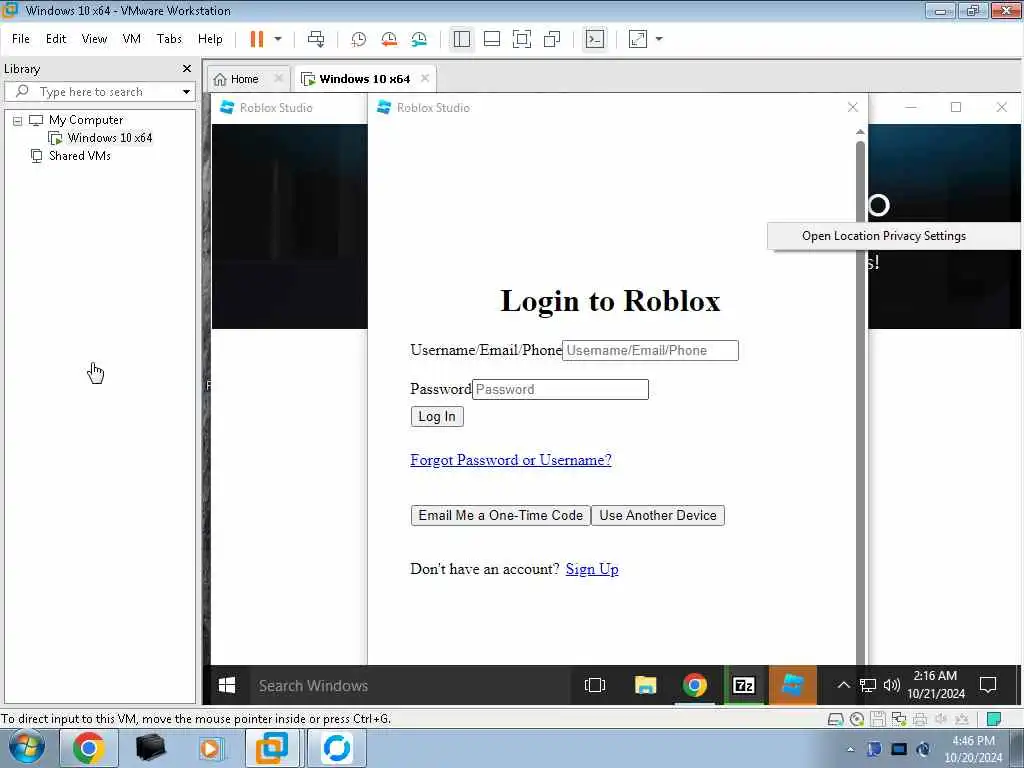Select Windows 10 x64 in library tree
The width and height of the screenshot is (1024, 768).
[110, 138]
